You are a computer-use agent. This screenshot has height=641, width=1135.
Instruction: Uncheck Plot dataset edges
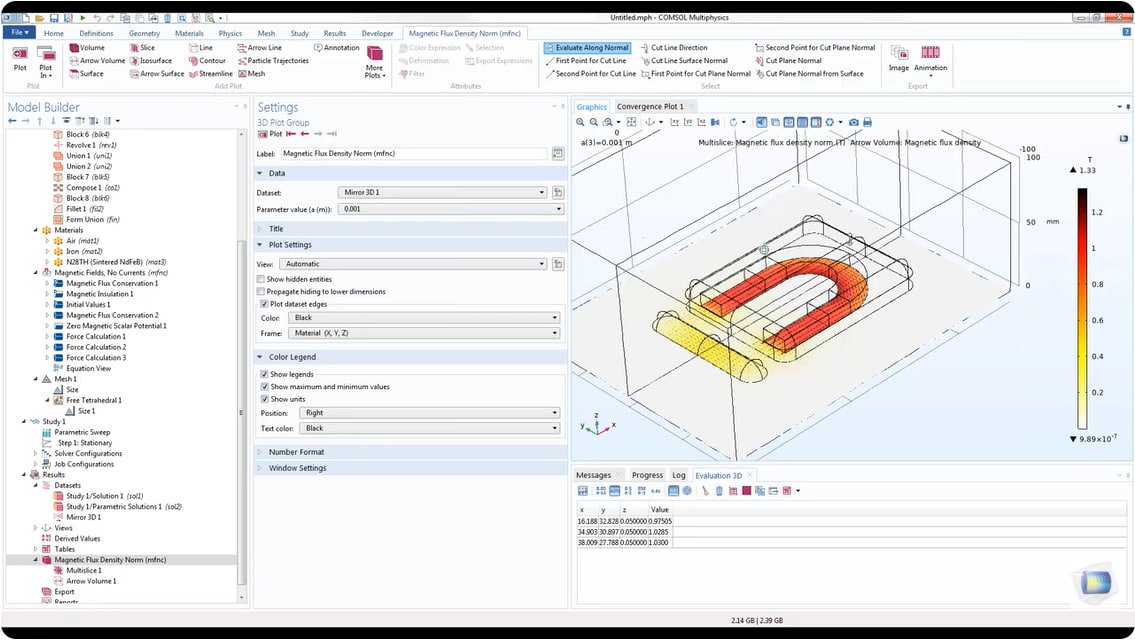[x=264, y=305]
